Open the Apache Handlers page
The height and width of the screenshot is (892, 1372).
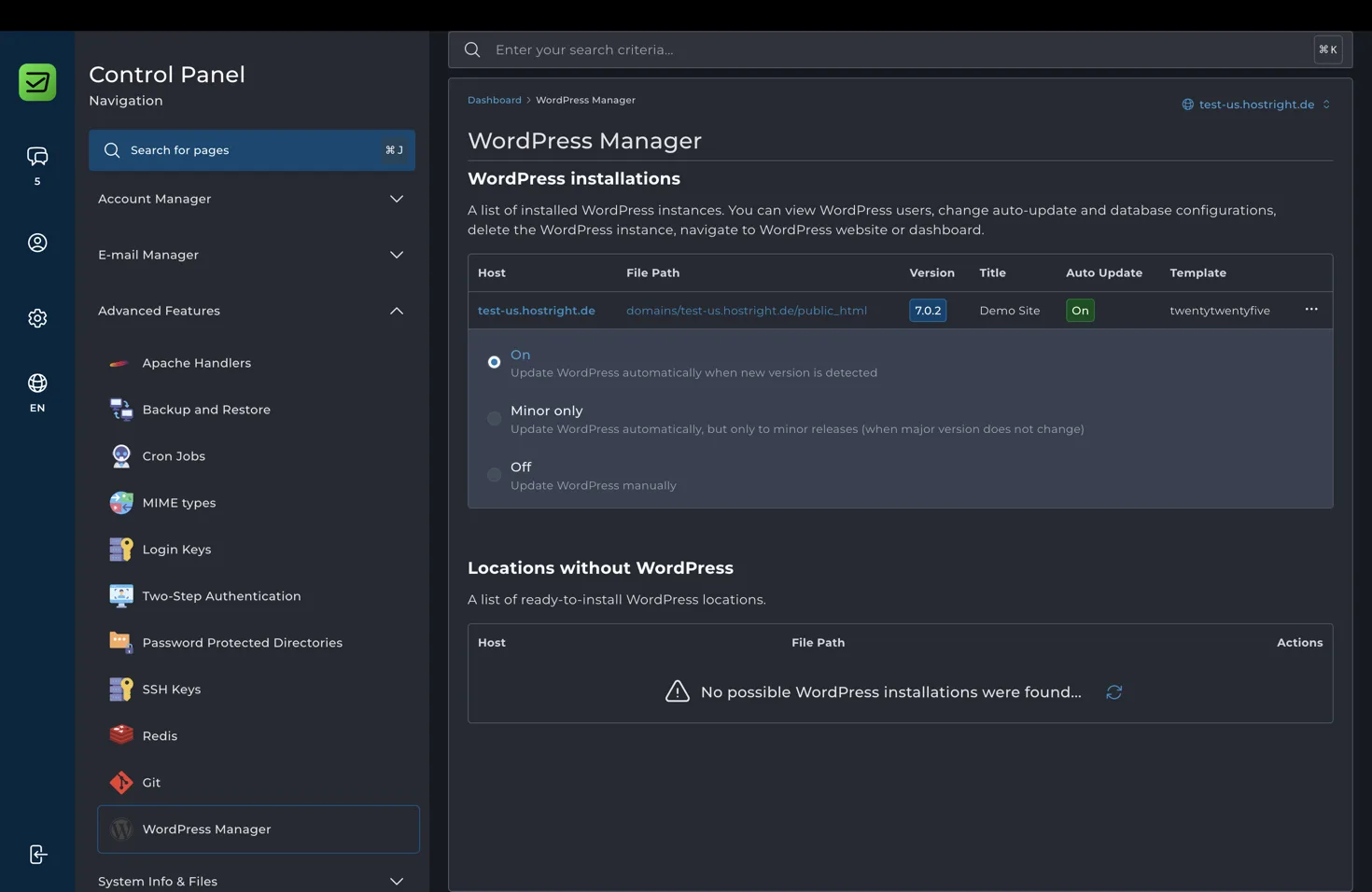tap(196, 363)
